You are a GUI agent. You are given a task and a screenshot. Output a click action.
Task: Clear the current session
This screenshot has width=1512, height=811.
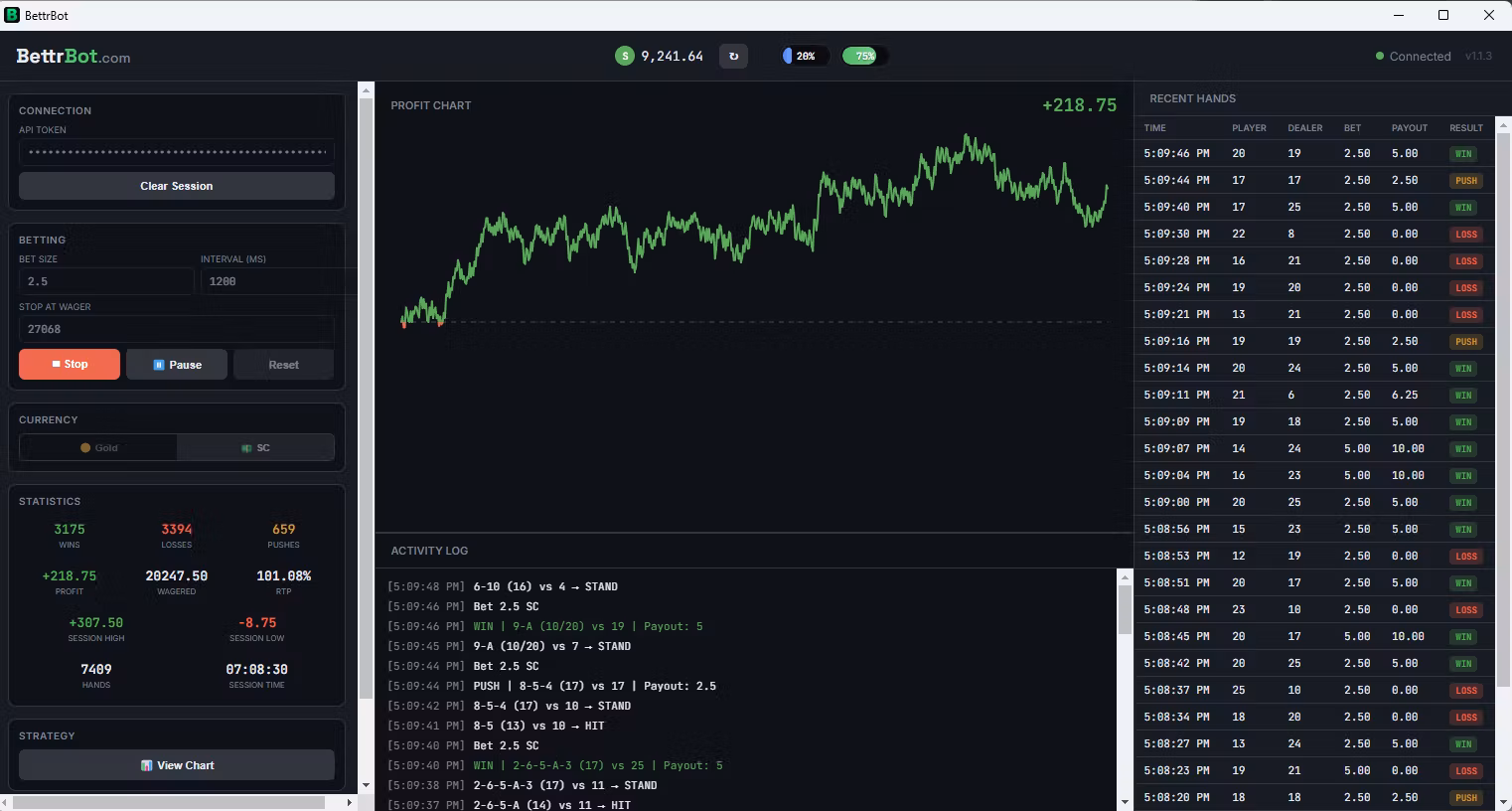[177, 186]
